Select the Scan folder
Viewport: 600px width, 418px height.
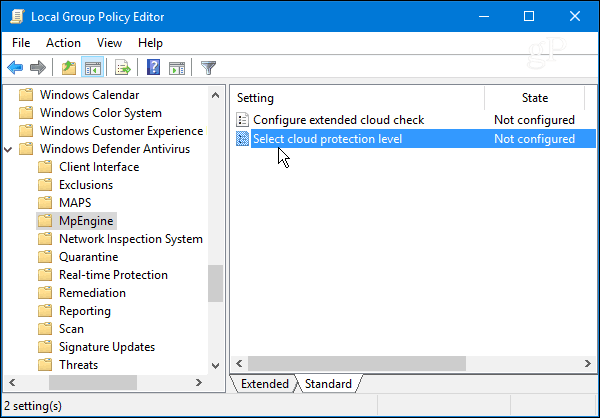click(71, 328)
